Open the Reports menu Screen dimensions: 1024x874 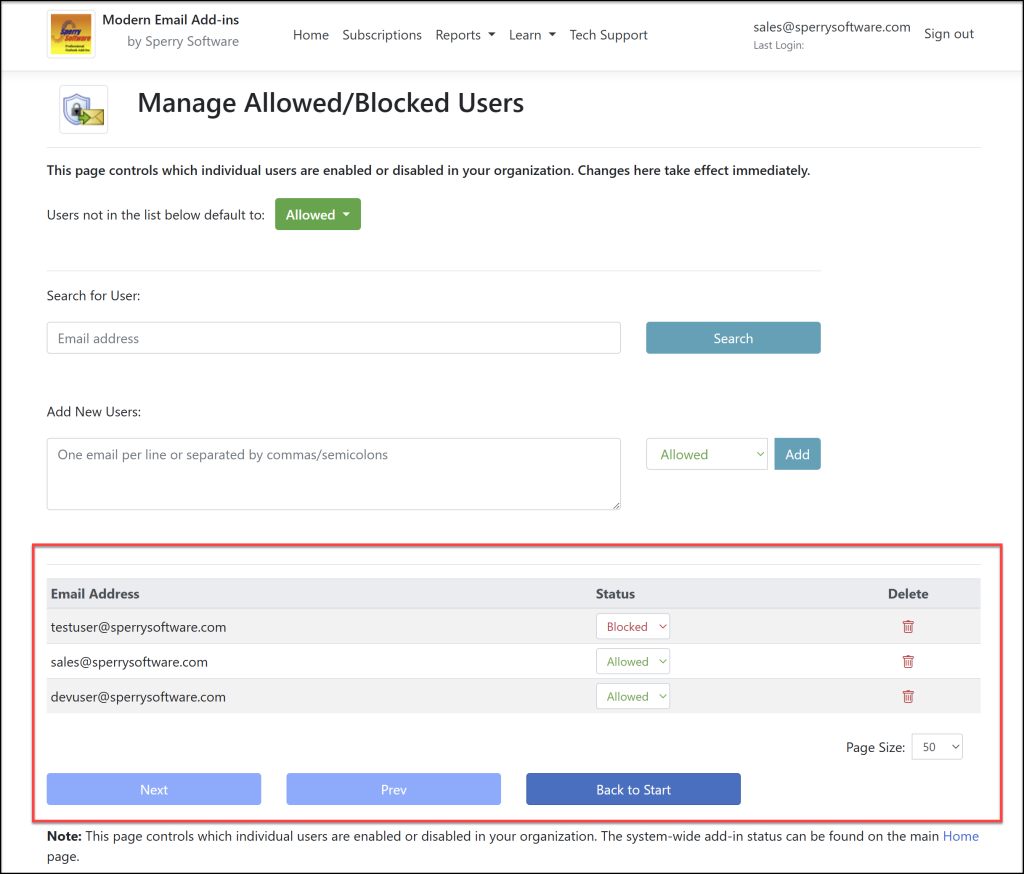(464, 34)
